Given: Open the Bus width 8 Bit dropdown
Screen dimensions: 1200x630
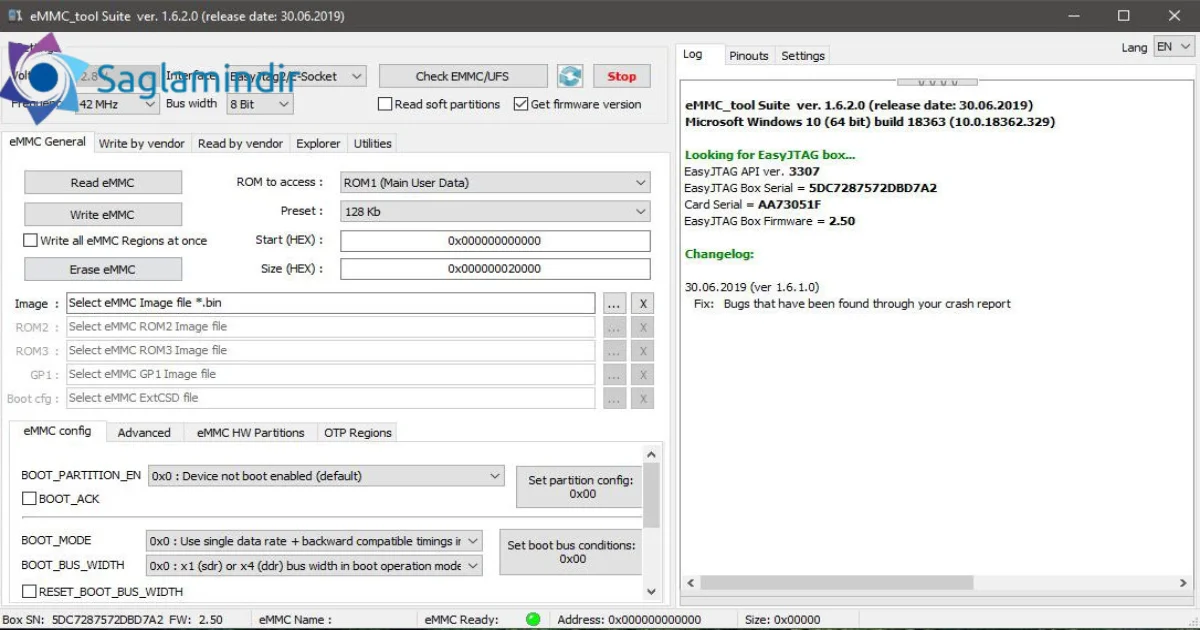Looking at the screenshot, I should click(260, 104).
